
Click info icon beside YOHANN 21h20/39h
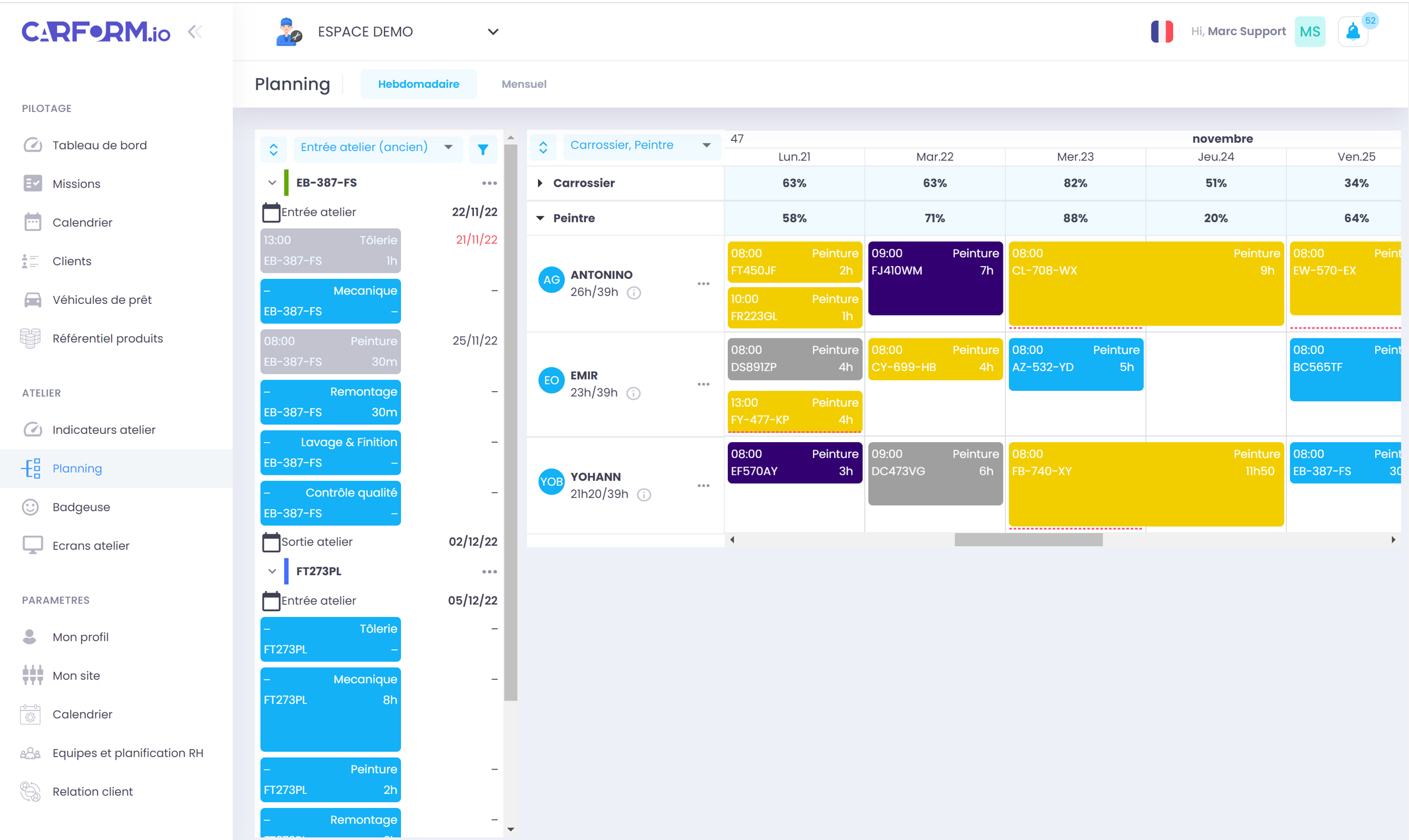(644, 495)
